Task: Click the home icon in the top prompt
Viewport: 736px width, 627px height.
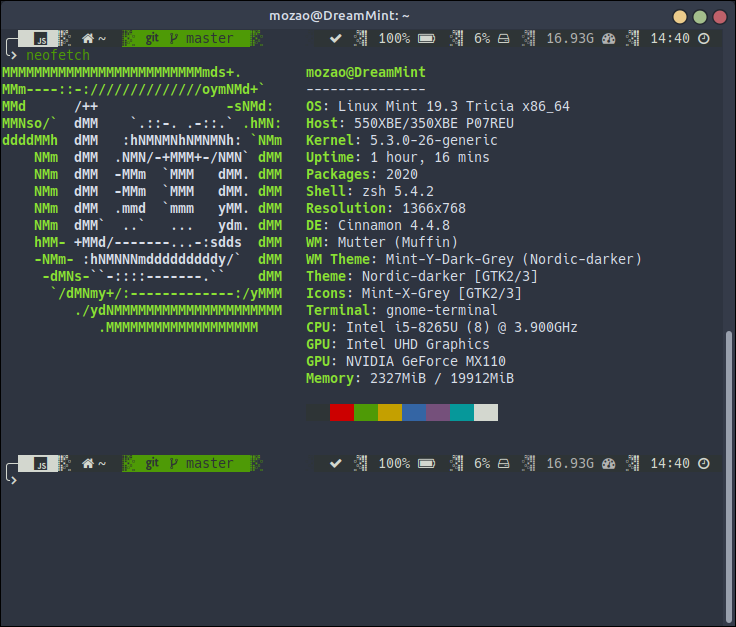Action: (88, 38)
